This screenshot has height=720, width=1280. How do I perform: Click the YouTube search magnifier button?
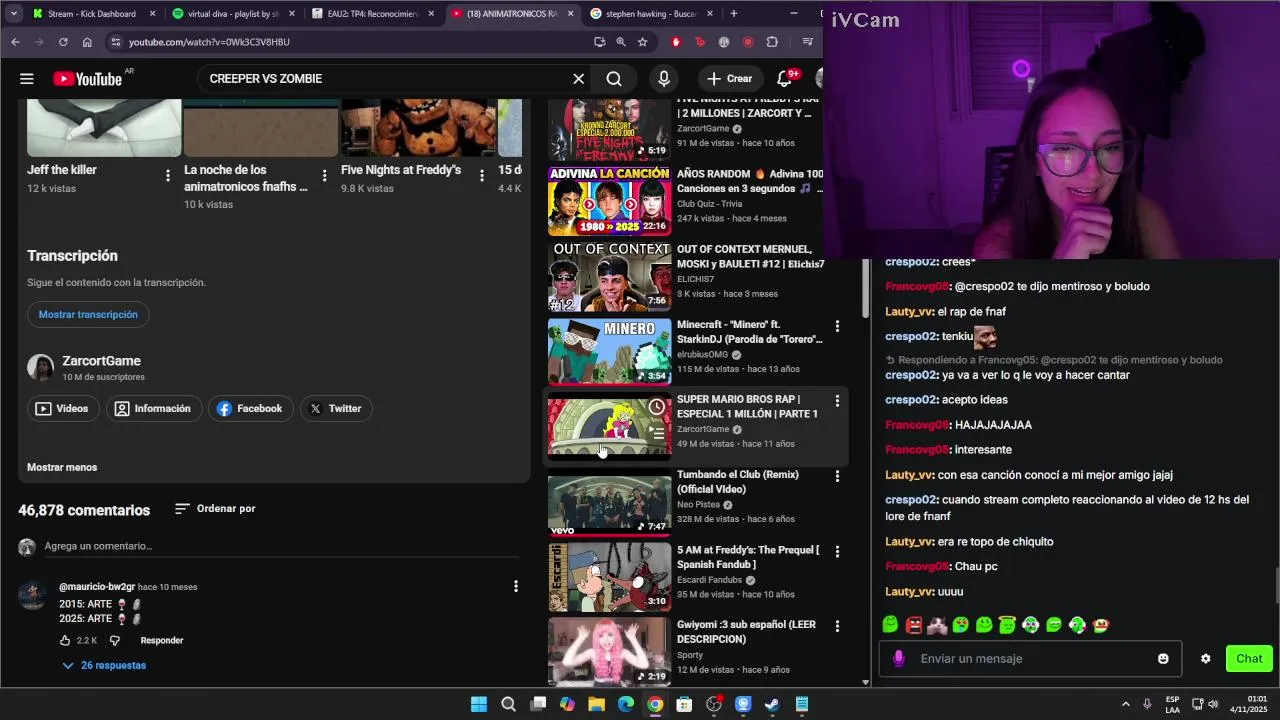(614, 79)
